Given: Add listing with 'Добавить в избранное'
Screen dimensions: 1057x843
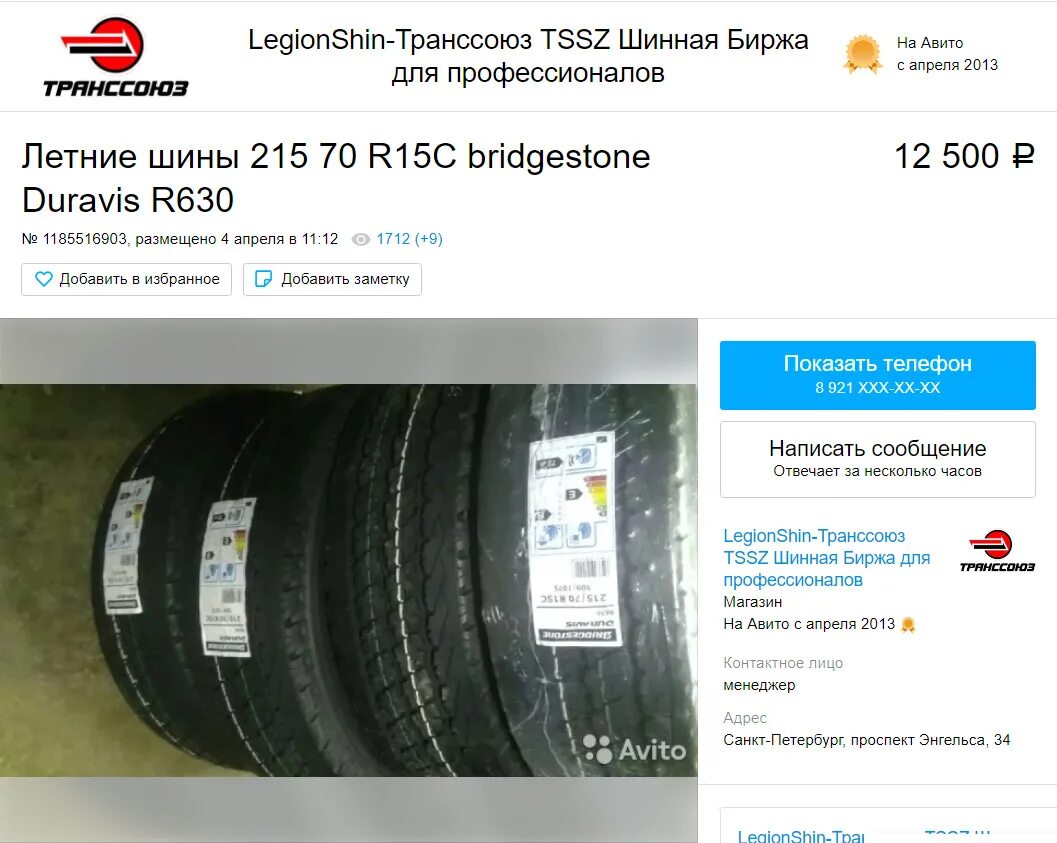Looking at the screenshot, I should point(127,279).
